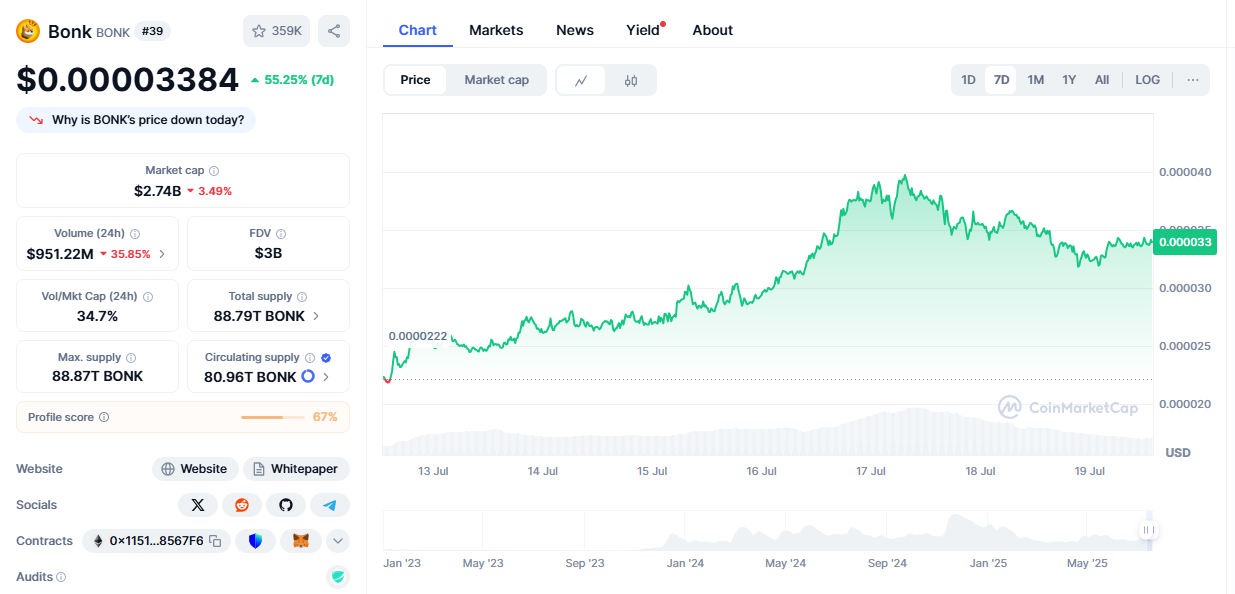1235x594 pixels.
Task: Click the share icon next to watchlist
Action: [334, 31]
